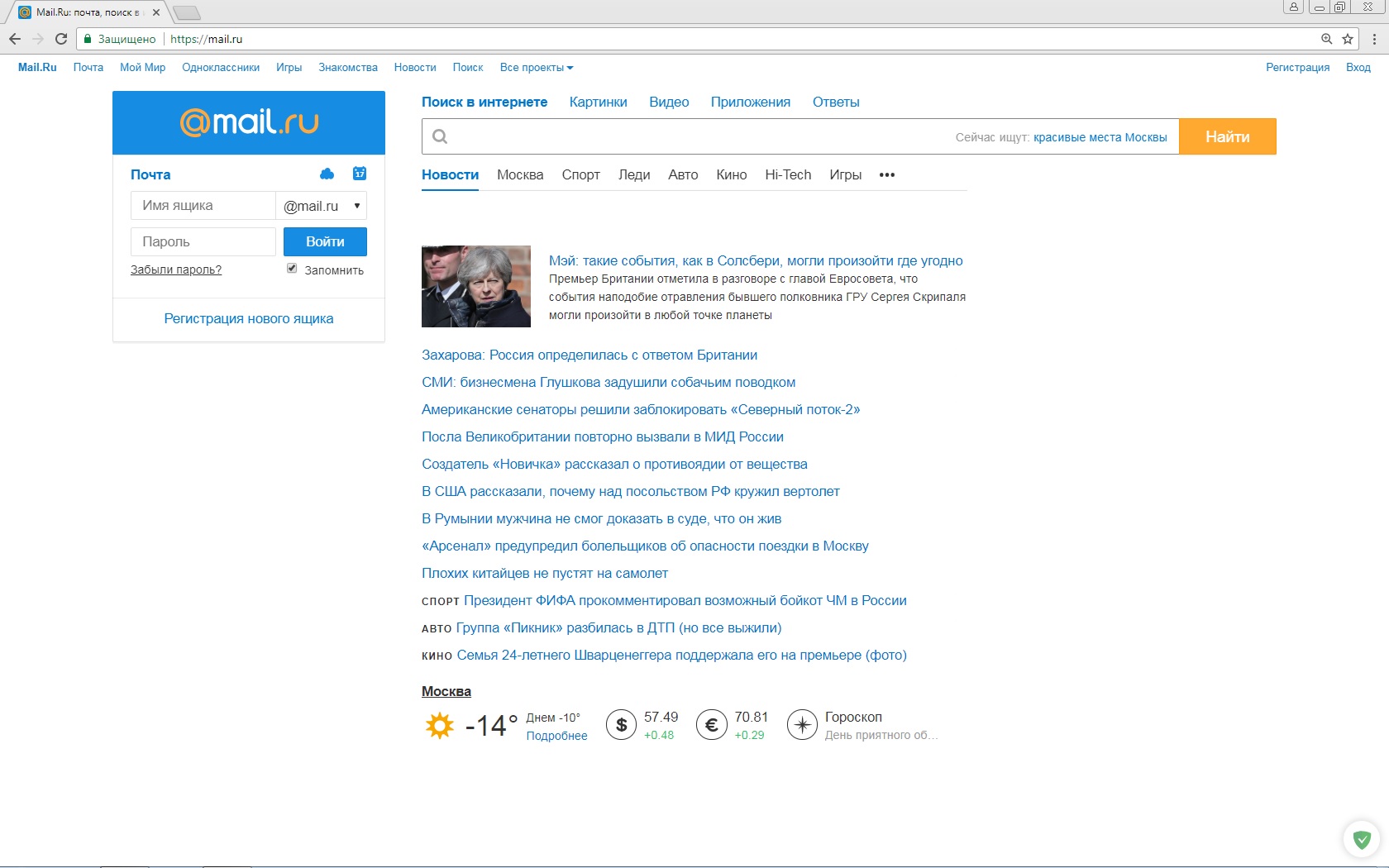
Task: Open В Румынии мужчина headline
Action: click(x=602, y=519)
